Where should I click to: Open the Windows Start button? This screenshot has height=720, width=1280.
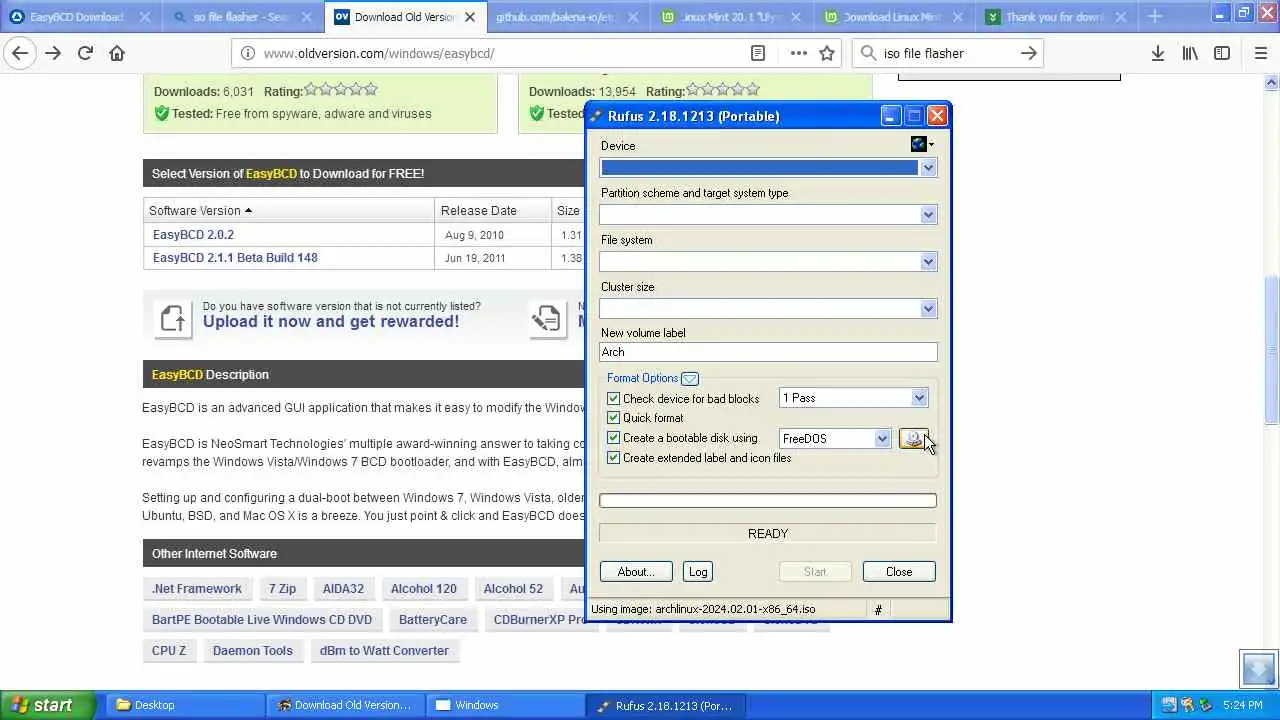47,705
